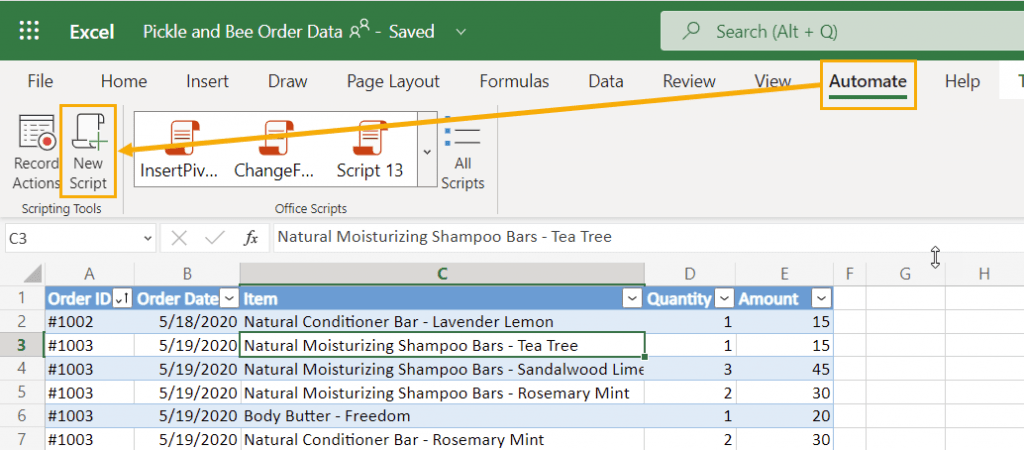Switch to the Data tab
Viewport: 1024px width, 450px height.
(x=606, y=82)
